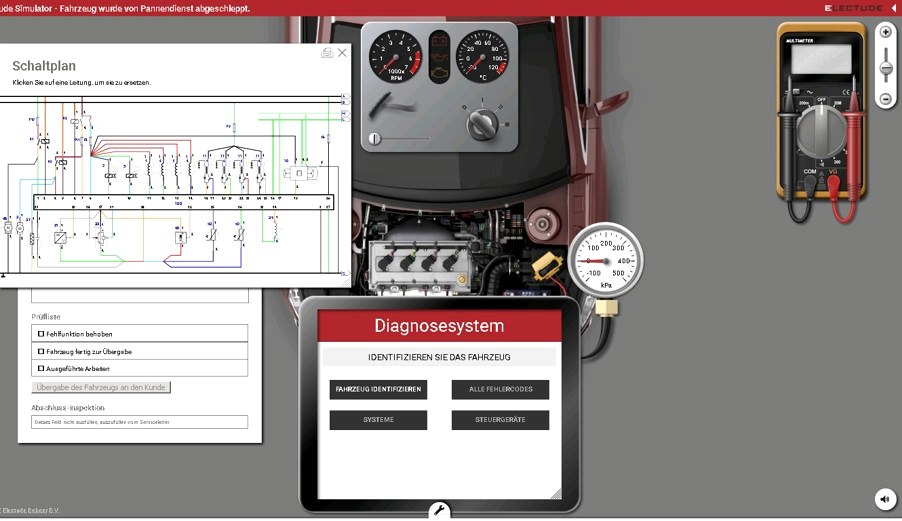The height and width of the screenshot is (521, 902).
Task: Click the multimeter rotary dial
Action: tap(824, 125)
